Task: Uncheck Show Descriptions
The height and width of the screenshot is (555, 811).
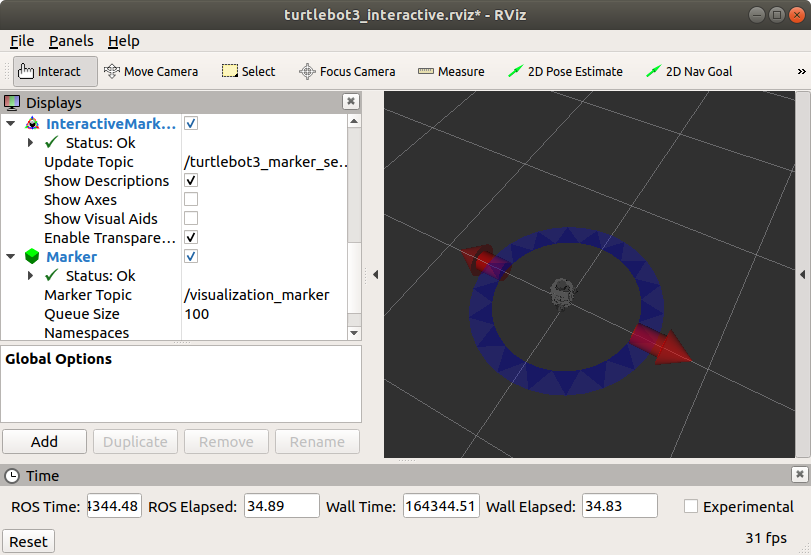Action: click(x=191, y=181)
